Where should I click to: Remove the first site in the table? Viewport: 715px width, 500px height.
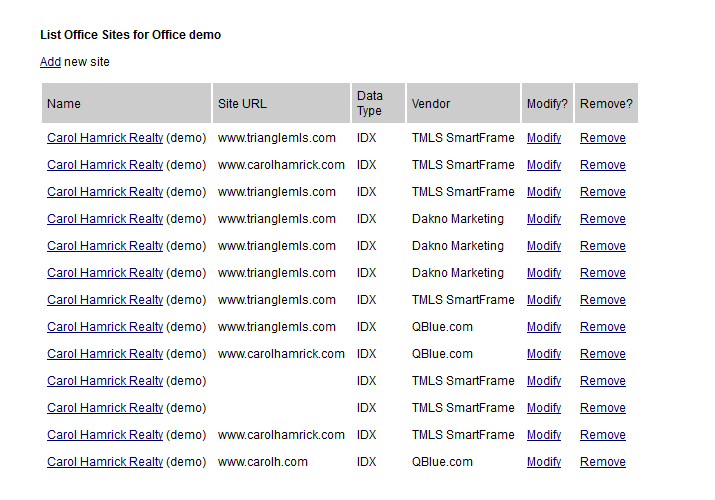(602, 138)
